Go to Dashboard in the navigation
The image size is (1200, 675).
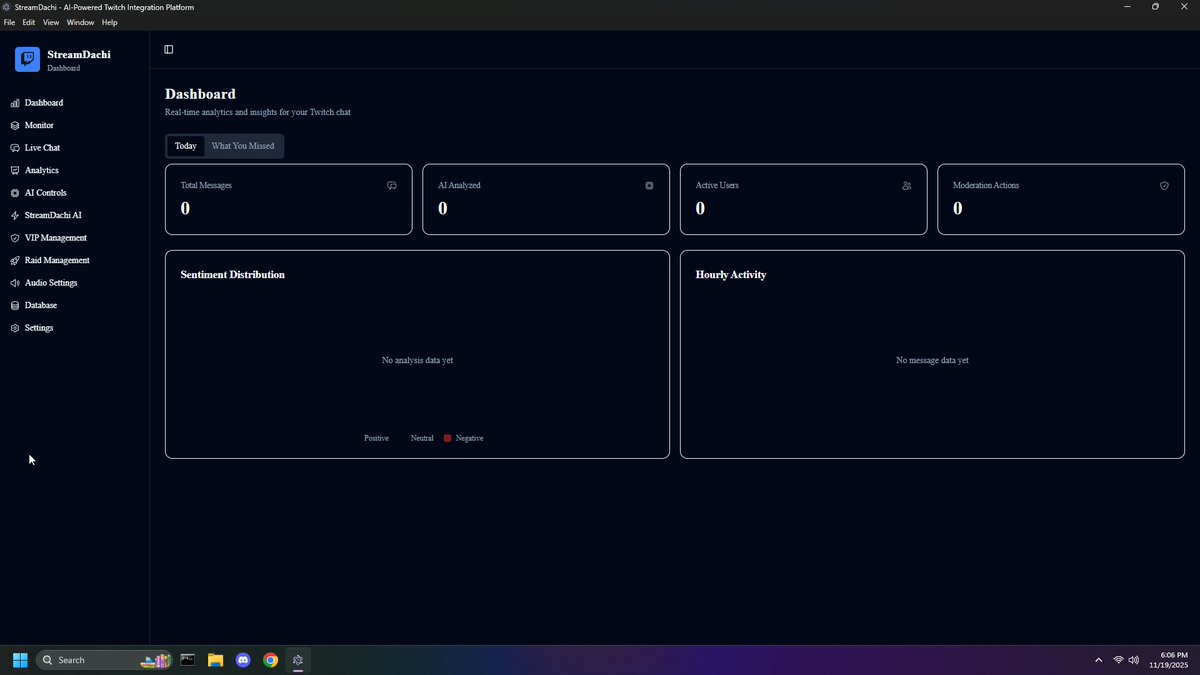(43, 102)
